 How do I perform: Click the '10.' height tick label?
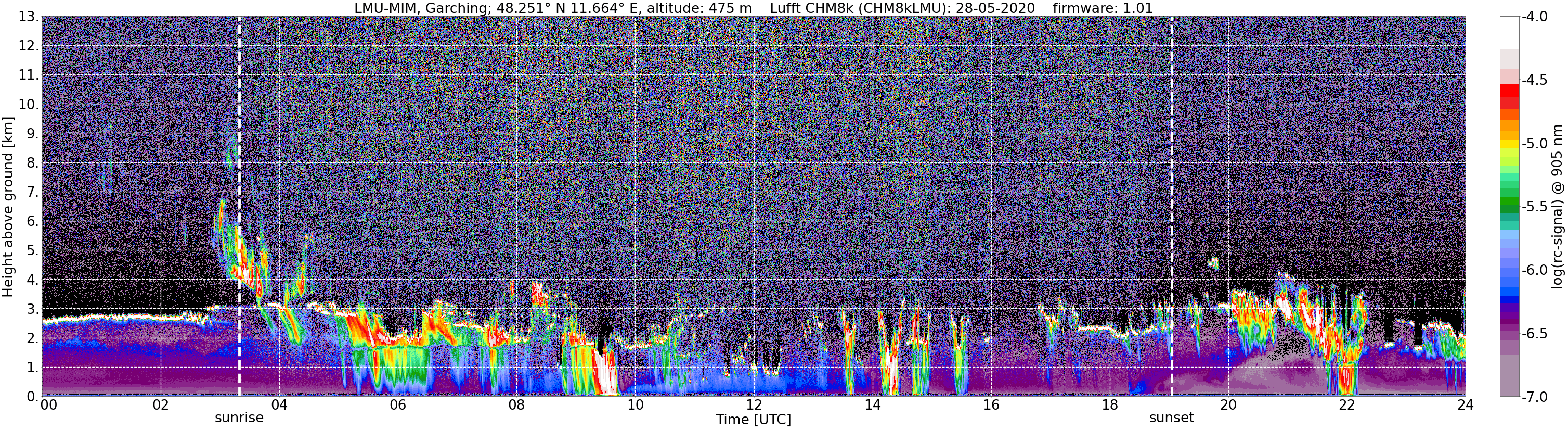[x=29, y=105]
